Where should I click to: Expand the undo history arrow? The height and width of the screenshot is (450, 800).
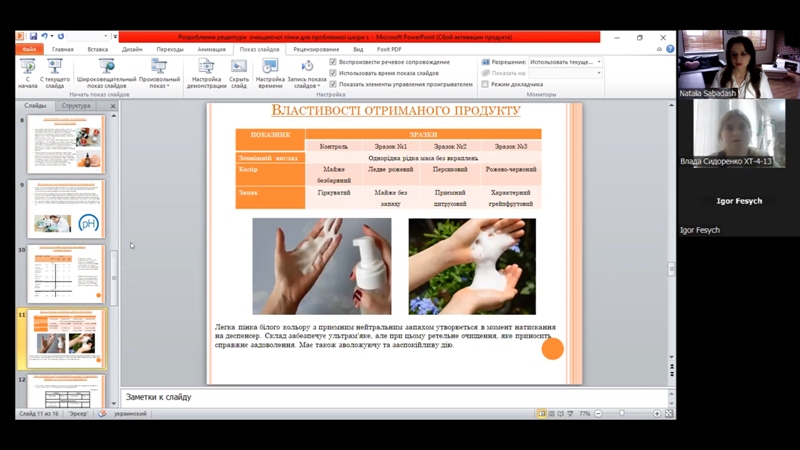pos(52,36)
